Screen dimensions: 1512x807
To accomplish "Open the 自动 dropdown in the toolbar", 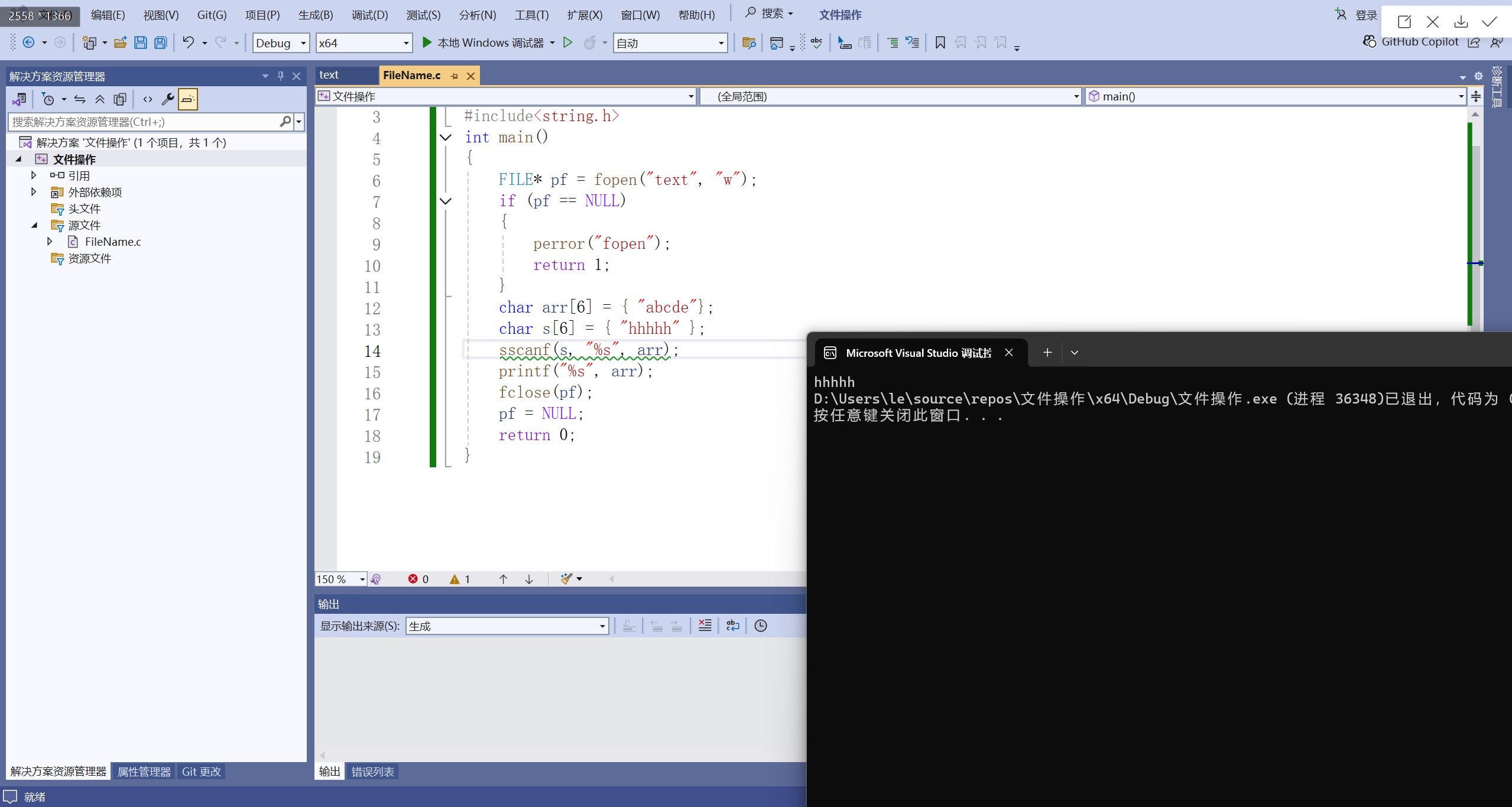I will click(670, 43).
